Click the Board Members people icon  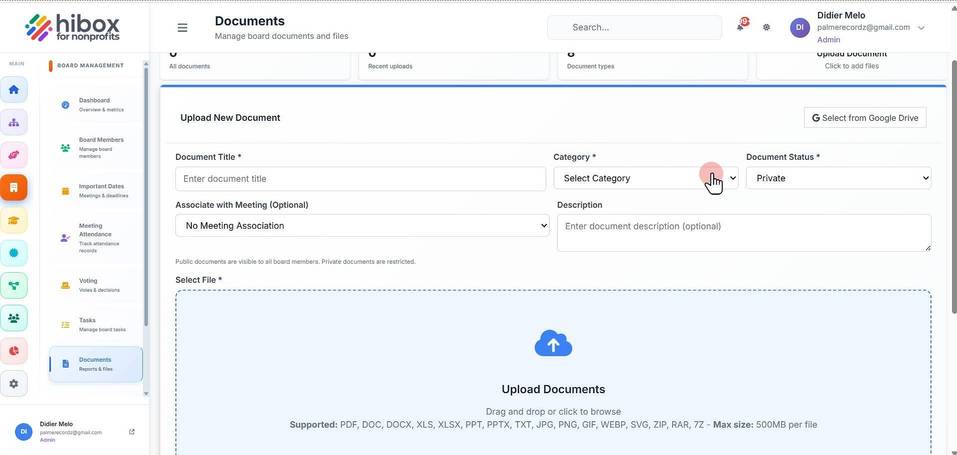pos(65,148)
